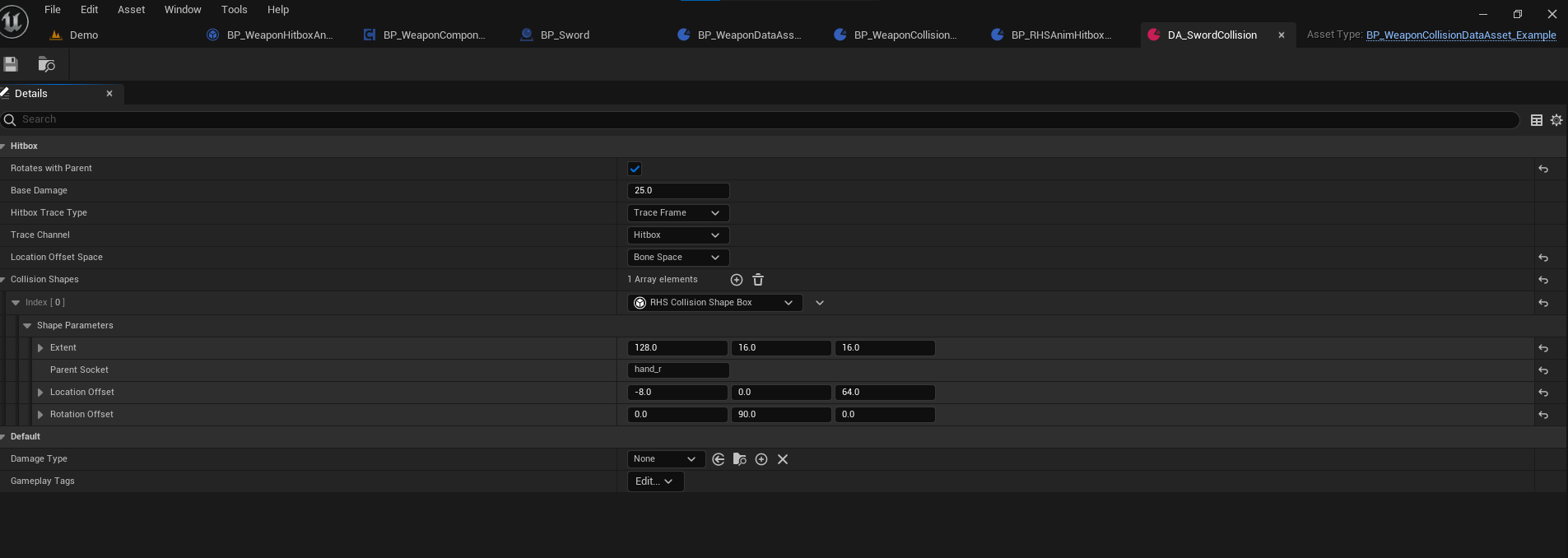The width and height of the screenshot is (1568, 558).
Task: Expand the Location Offset property
Action: click(x=40, y=393)
